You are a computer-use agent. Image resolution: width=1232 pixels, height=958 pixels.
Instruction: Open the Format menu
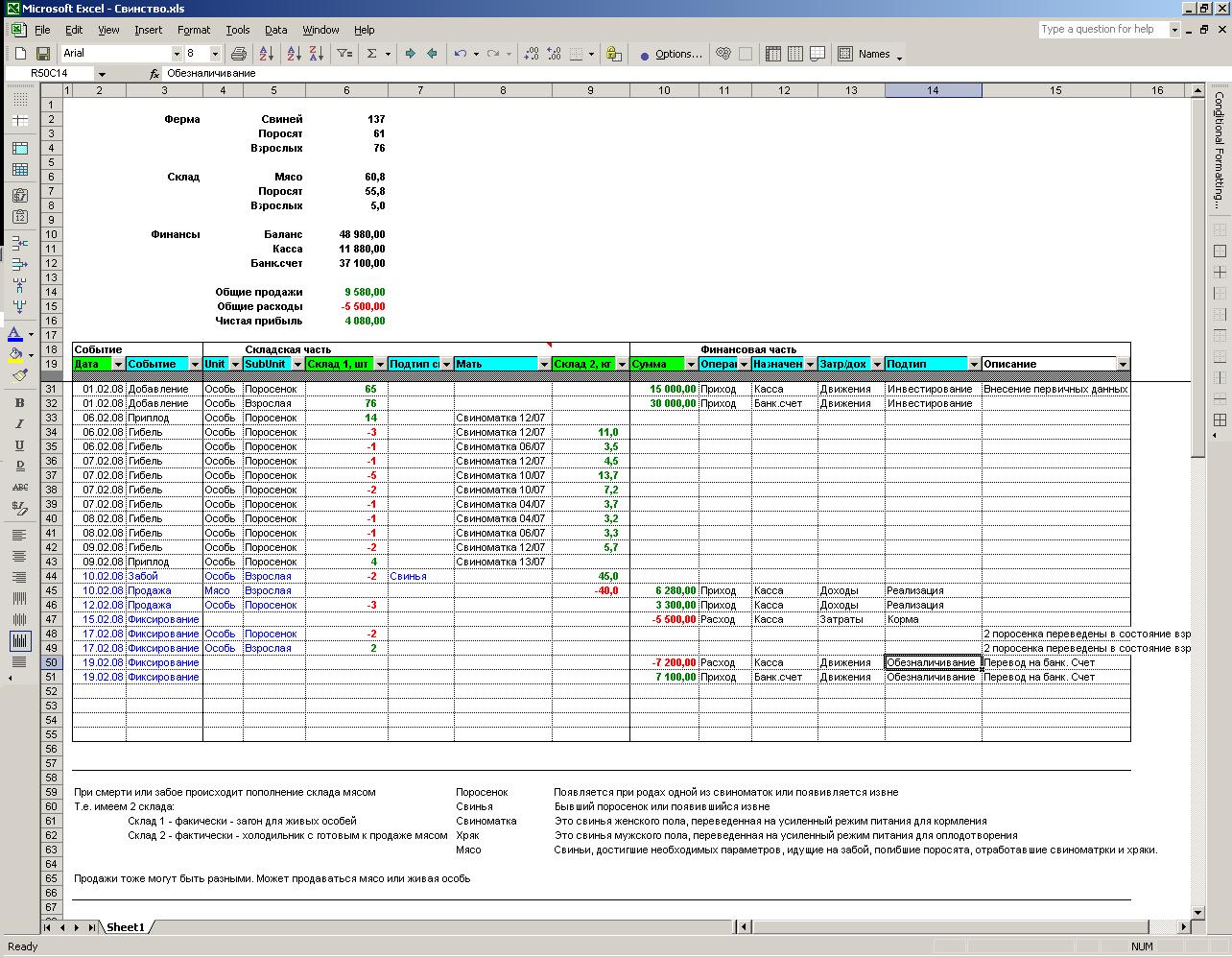click(193, 30)
